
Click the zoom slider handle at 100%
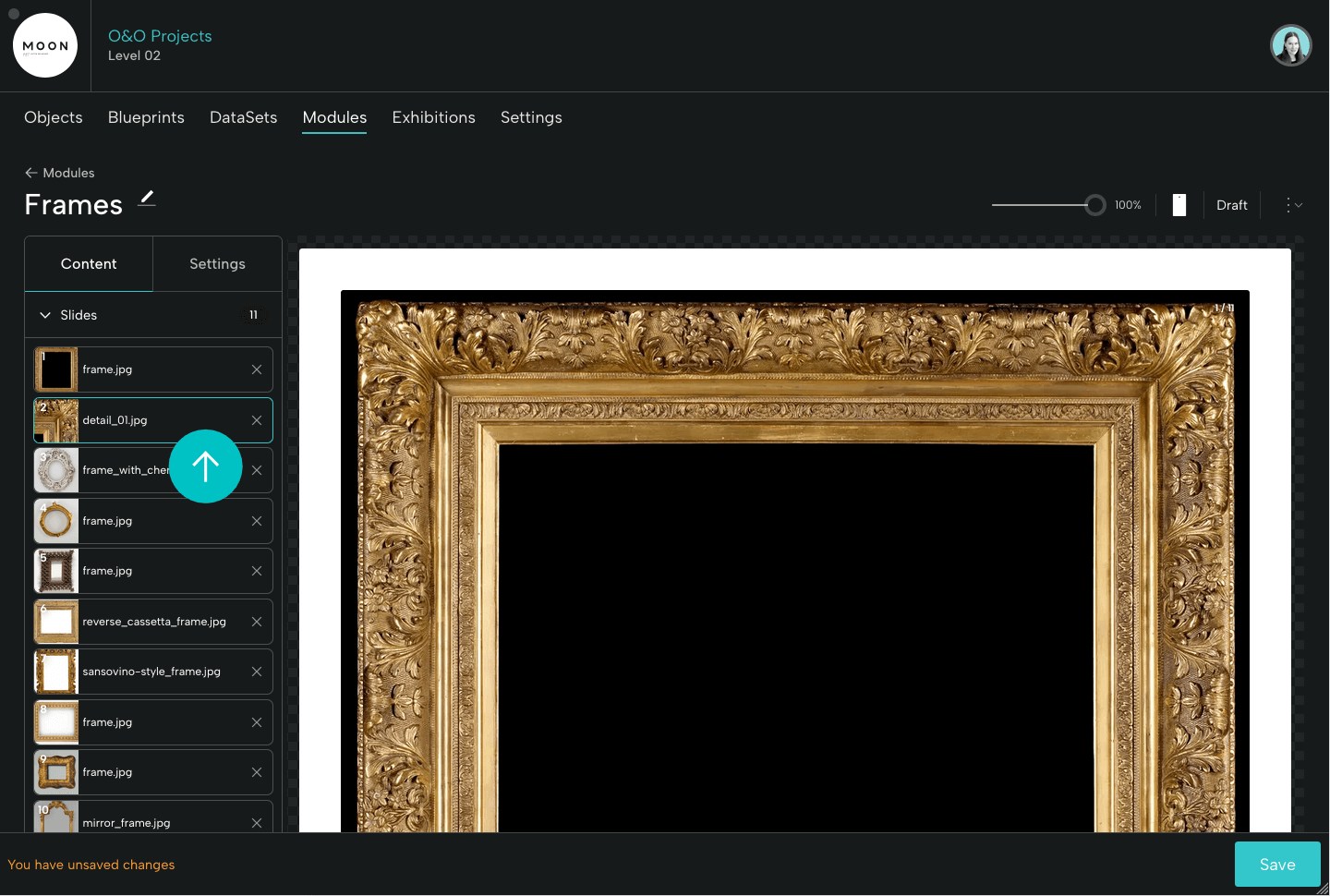[x=1094, y=205]
